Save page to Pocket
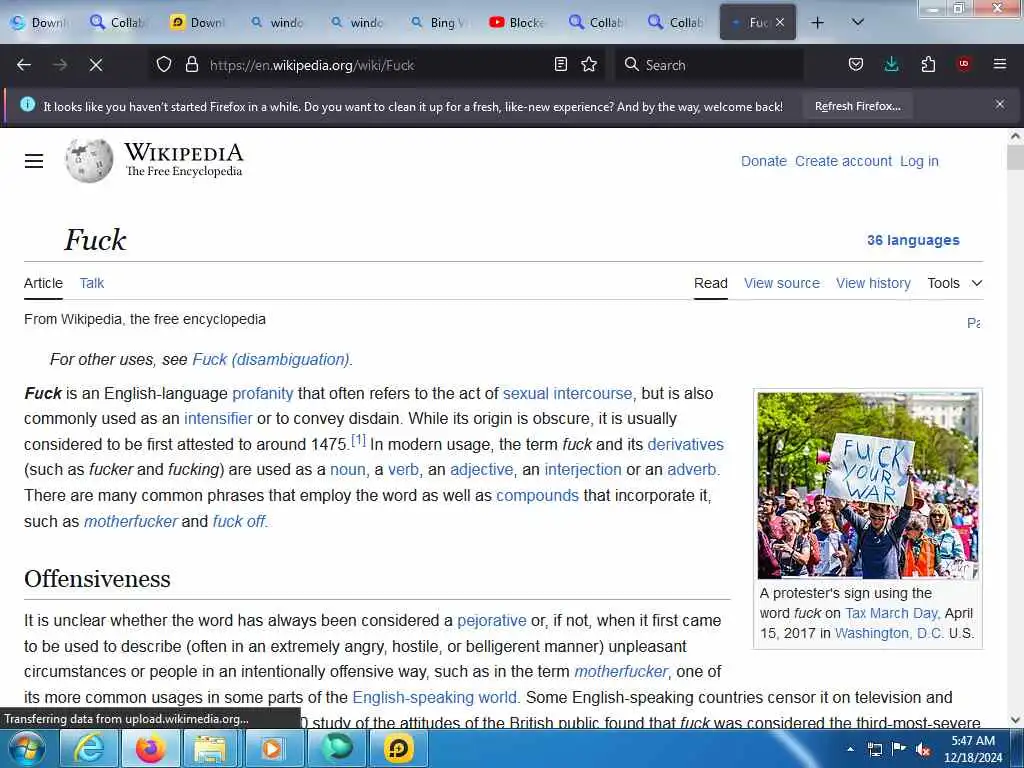Image resolution: width=1024 pixels, height=768 pixels. pos(856,65)
